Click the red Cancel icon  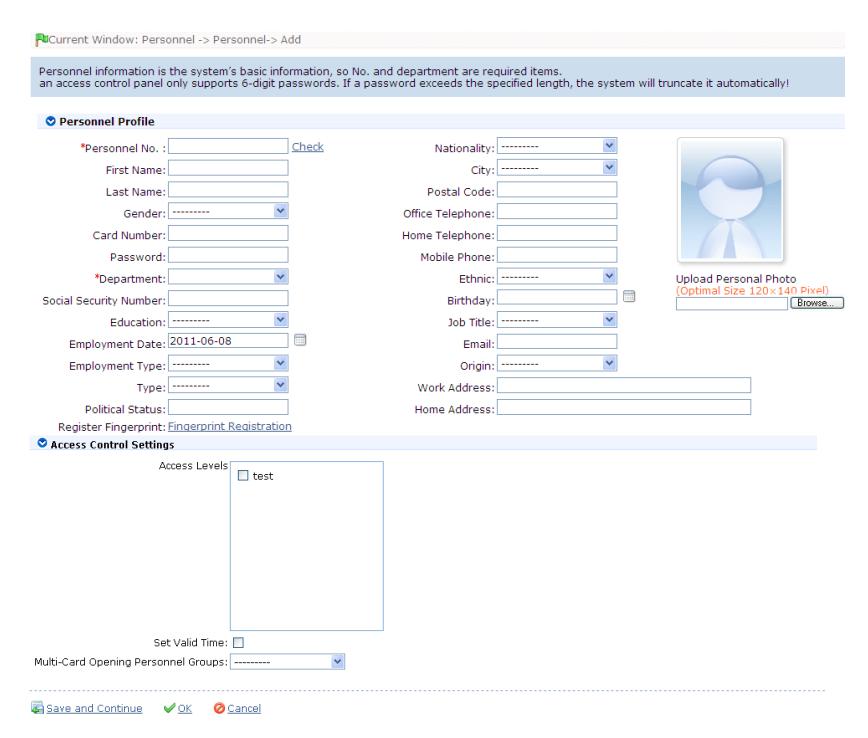219,708
